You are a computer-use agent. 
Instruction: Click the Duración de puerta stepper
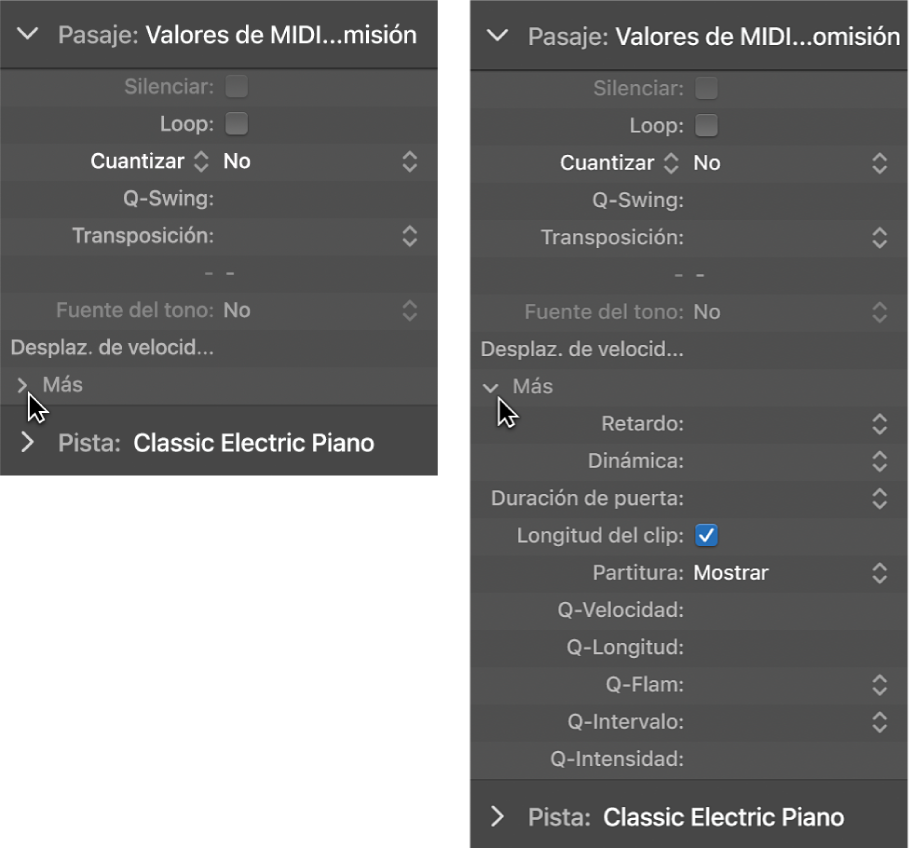[879, 498]
